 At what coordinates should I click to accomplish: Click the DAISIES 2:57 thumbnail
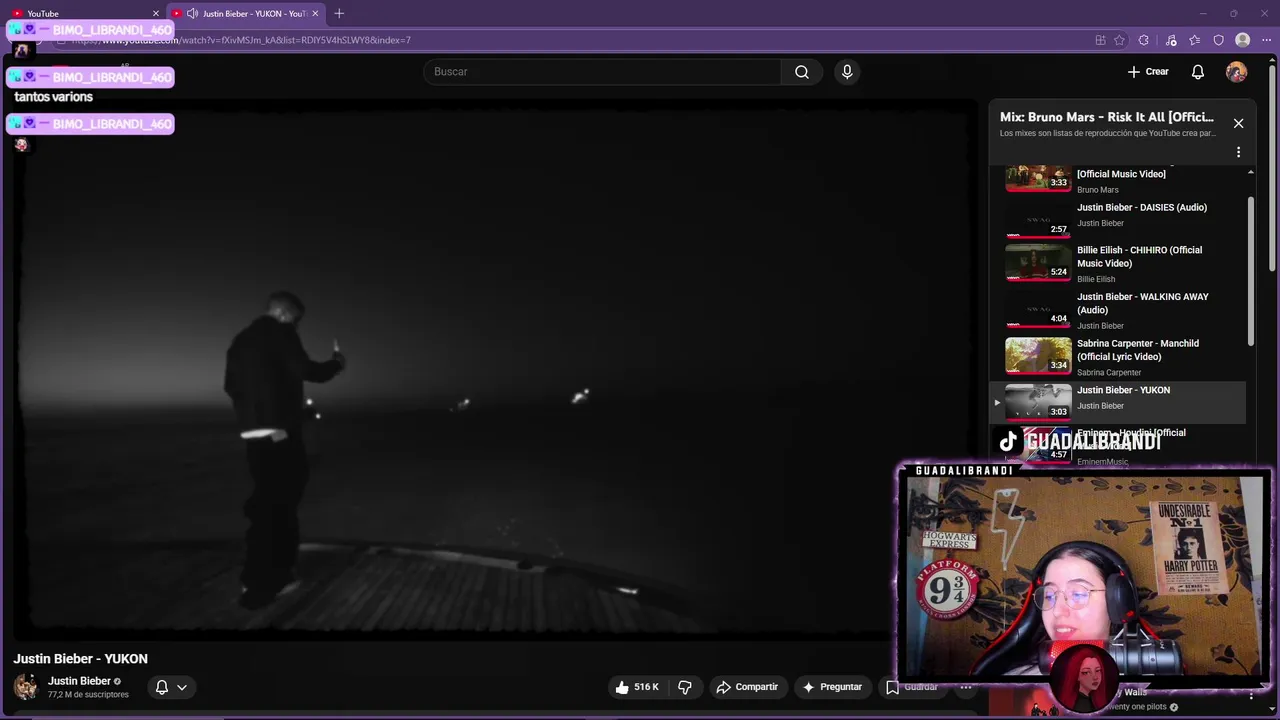(1038, 219)
